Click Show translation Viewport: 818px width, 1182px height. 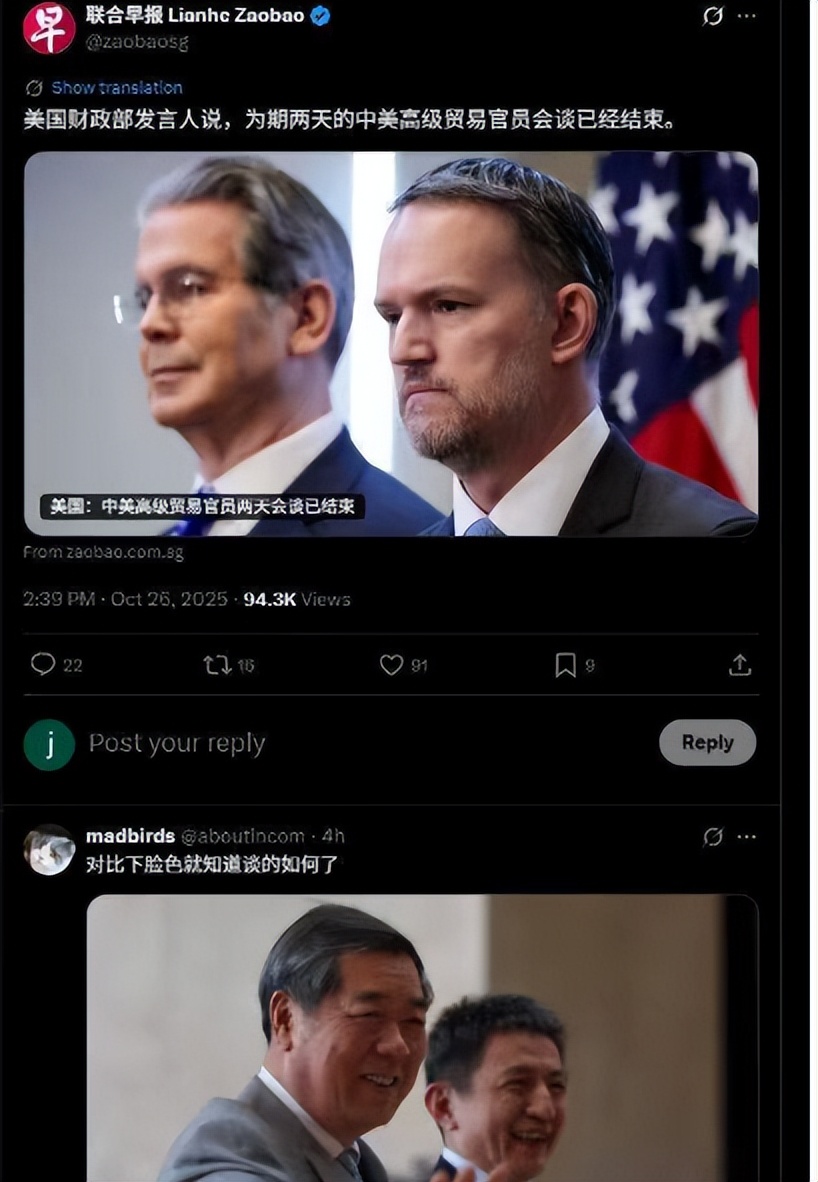pos(116,88)
